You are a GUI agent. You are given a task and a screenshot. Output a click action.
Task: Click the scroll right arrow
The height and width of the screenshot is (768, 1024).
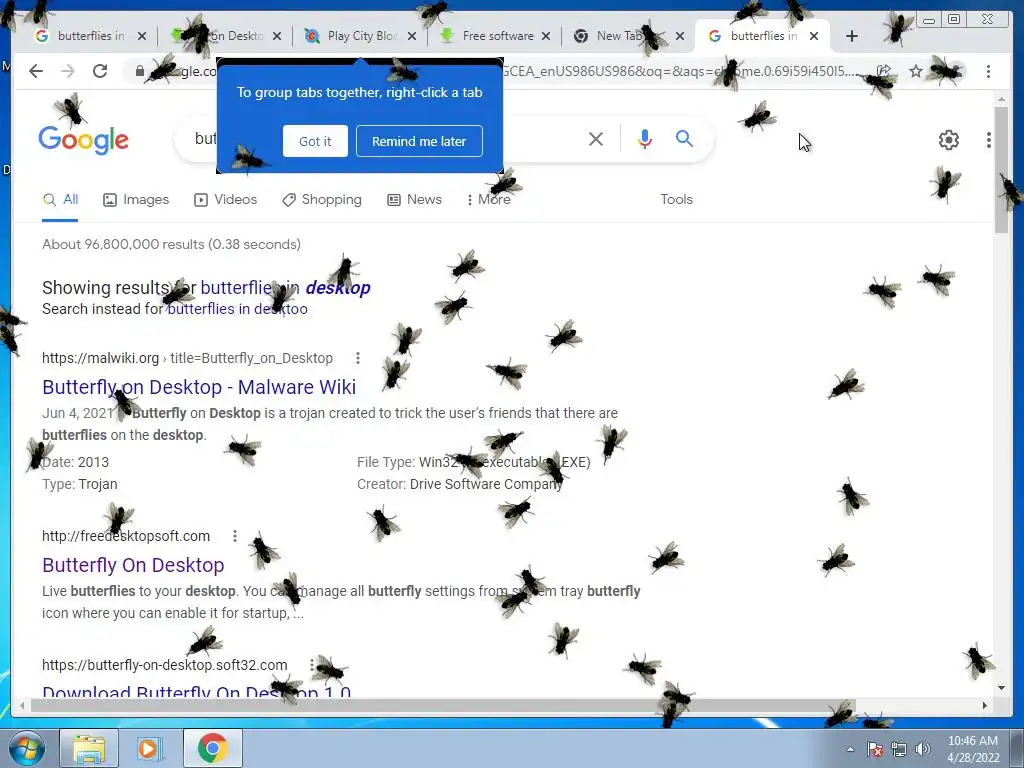point(985,705)
